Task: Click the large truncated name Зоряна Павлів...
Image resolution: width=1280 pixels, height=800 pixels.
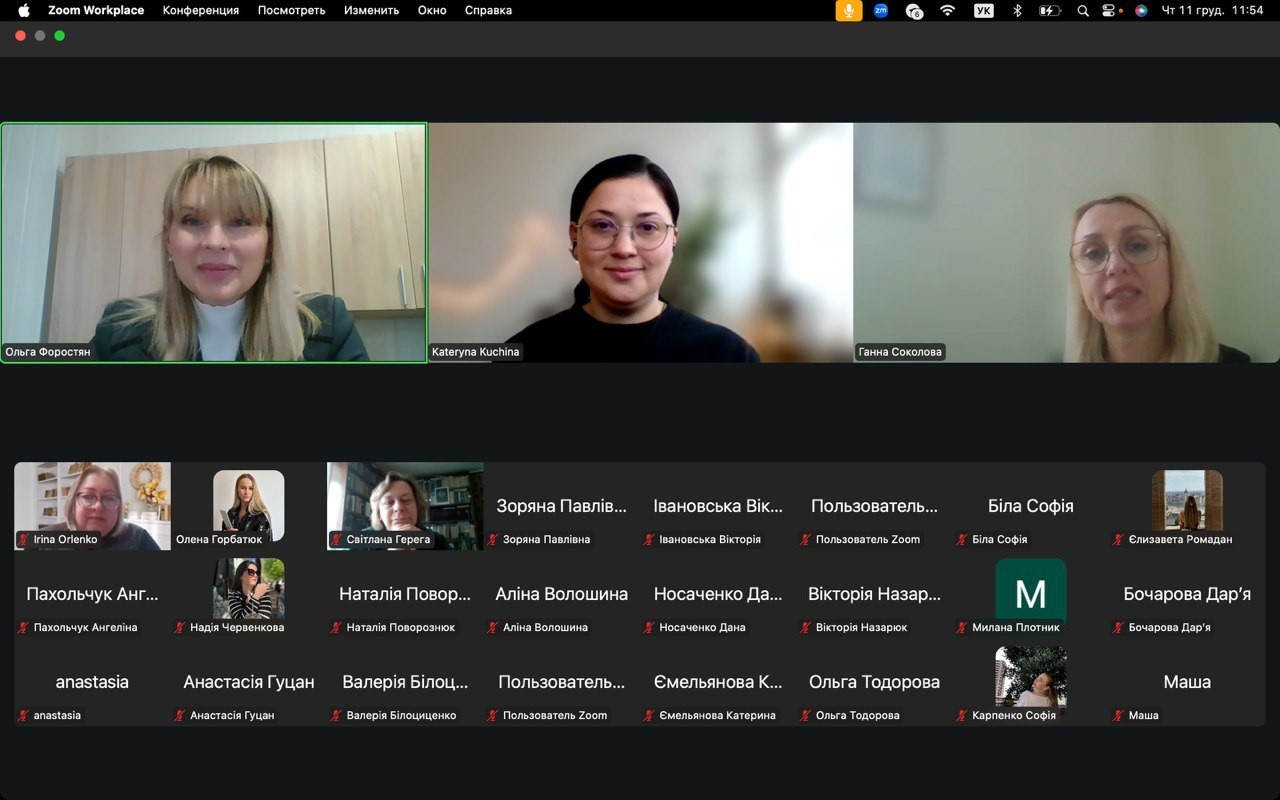Action: [x=562, y=506]
